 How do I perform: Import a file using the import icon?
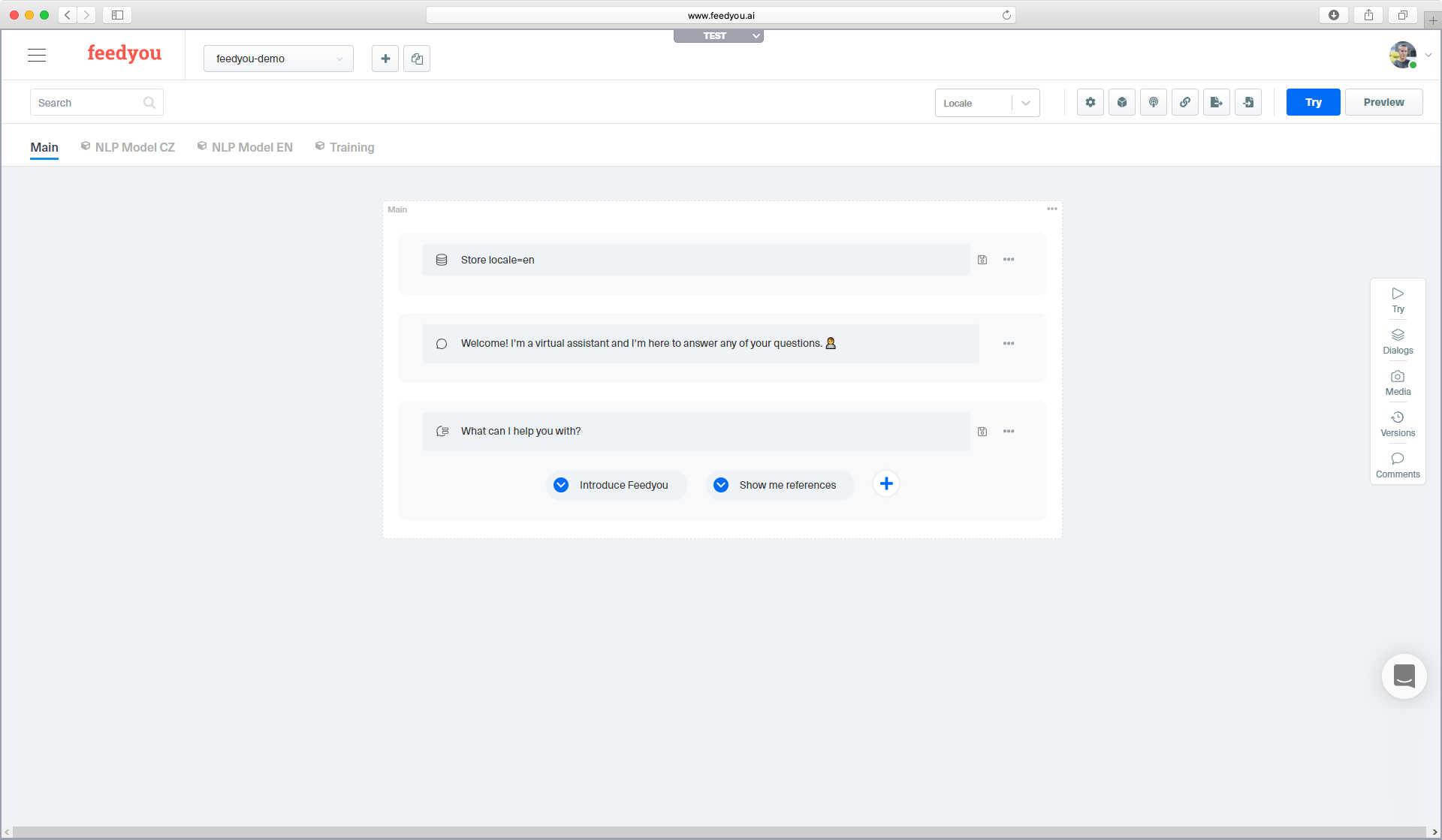1248,102
